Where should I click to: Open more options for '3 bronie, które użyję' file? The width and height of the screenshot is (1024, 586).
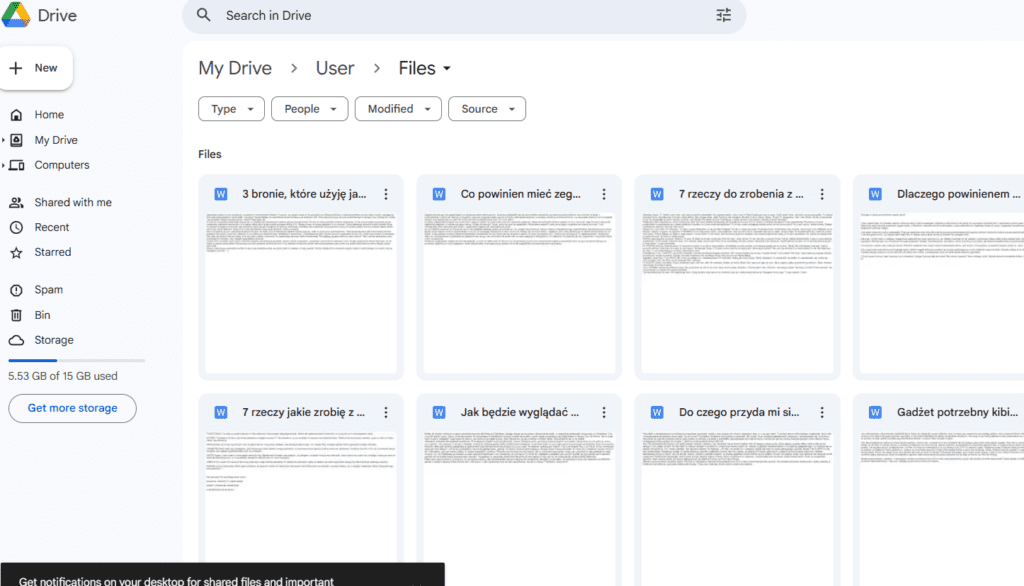(386, 194)
